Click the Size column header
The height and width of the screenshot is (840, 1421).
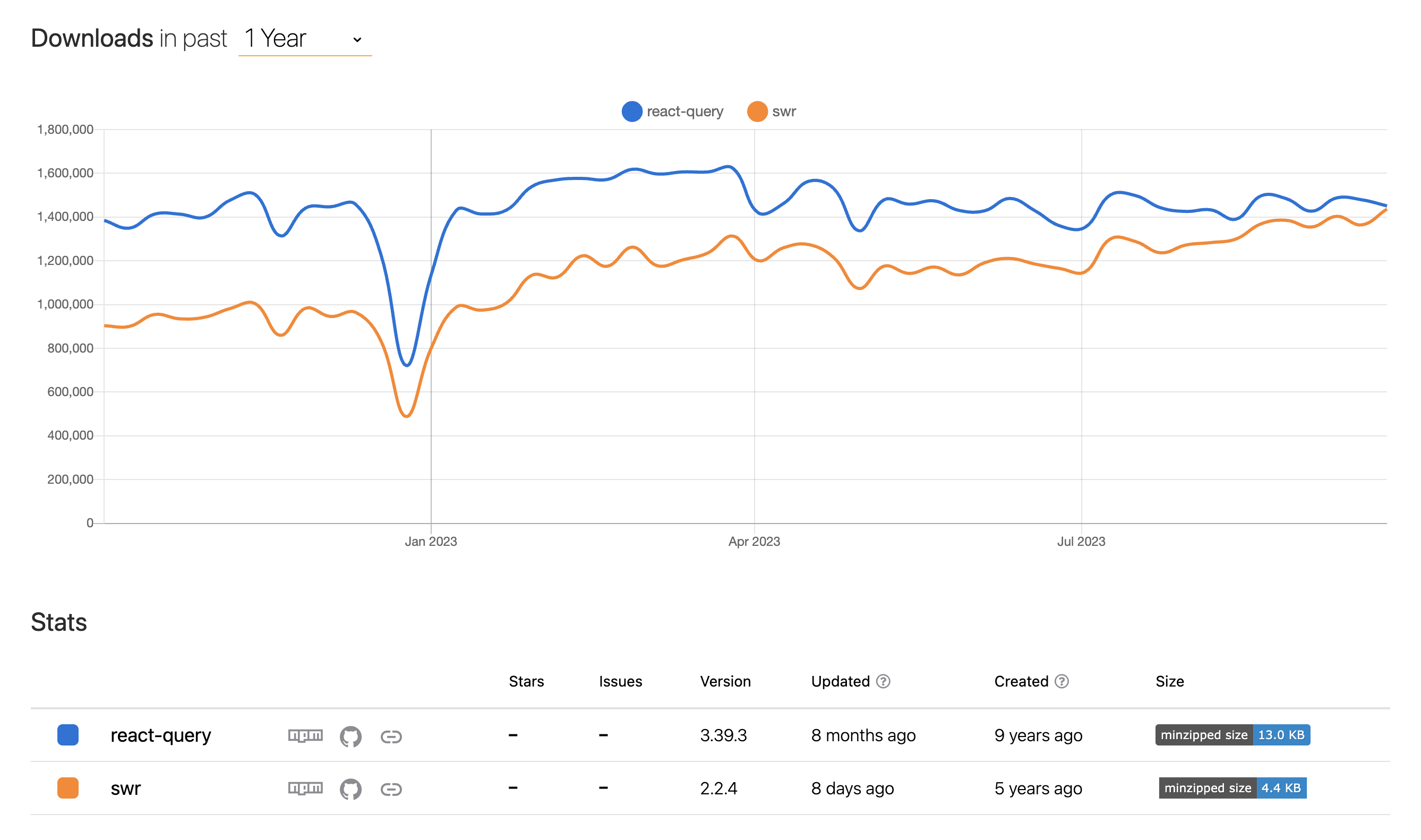(x=1169, y=681)
